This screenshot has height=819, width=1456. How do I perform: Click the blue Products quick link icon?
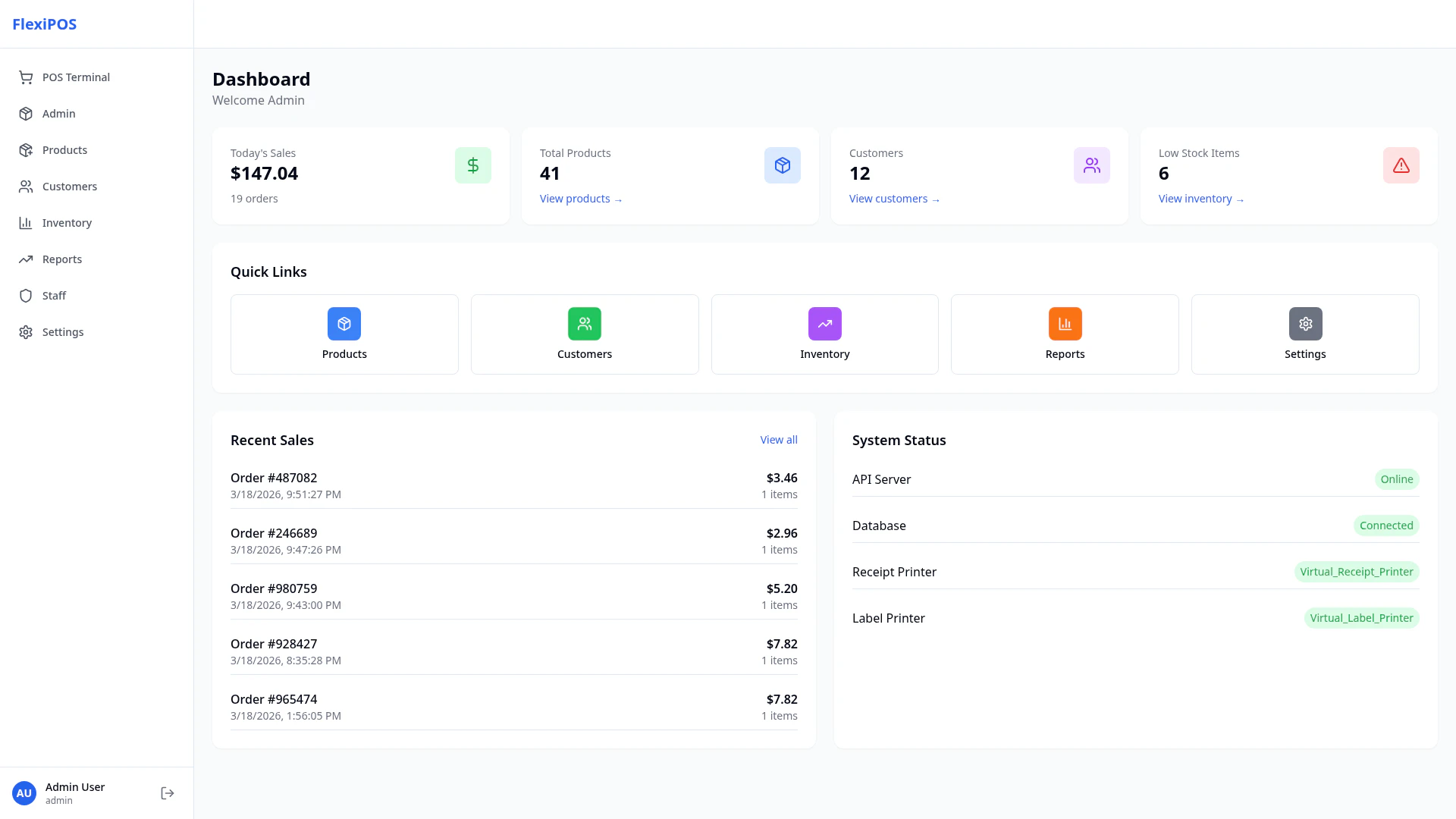pos(344,324)
